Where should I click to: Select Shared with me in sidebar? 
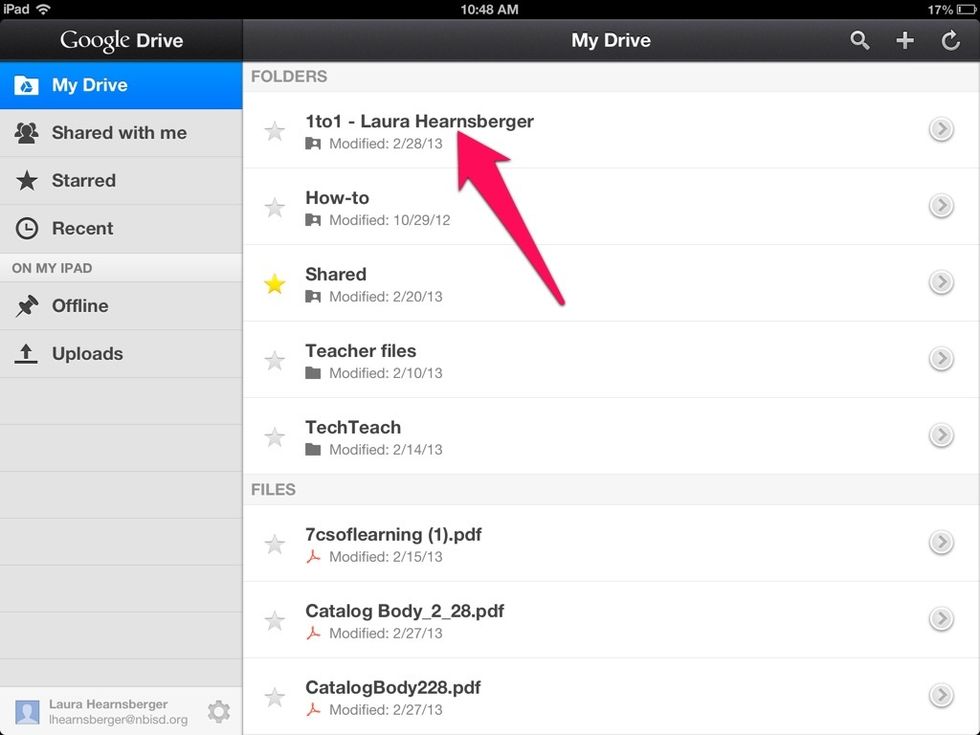point(118,133)
